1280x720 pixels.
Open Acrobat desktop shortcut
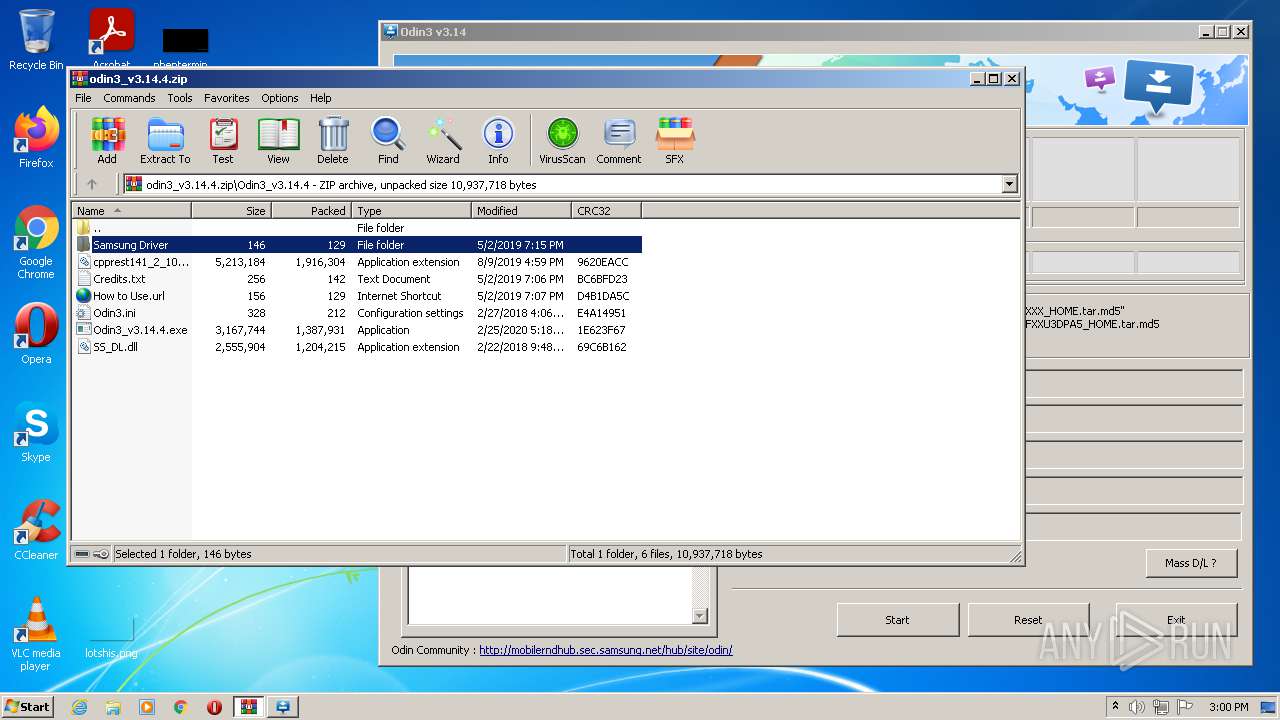click(x=112, y=40)
